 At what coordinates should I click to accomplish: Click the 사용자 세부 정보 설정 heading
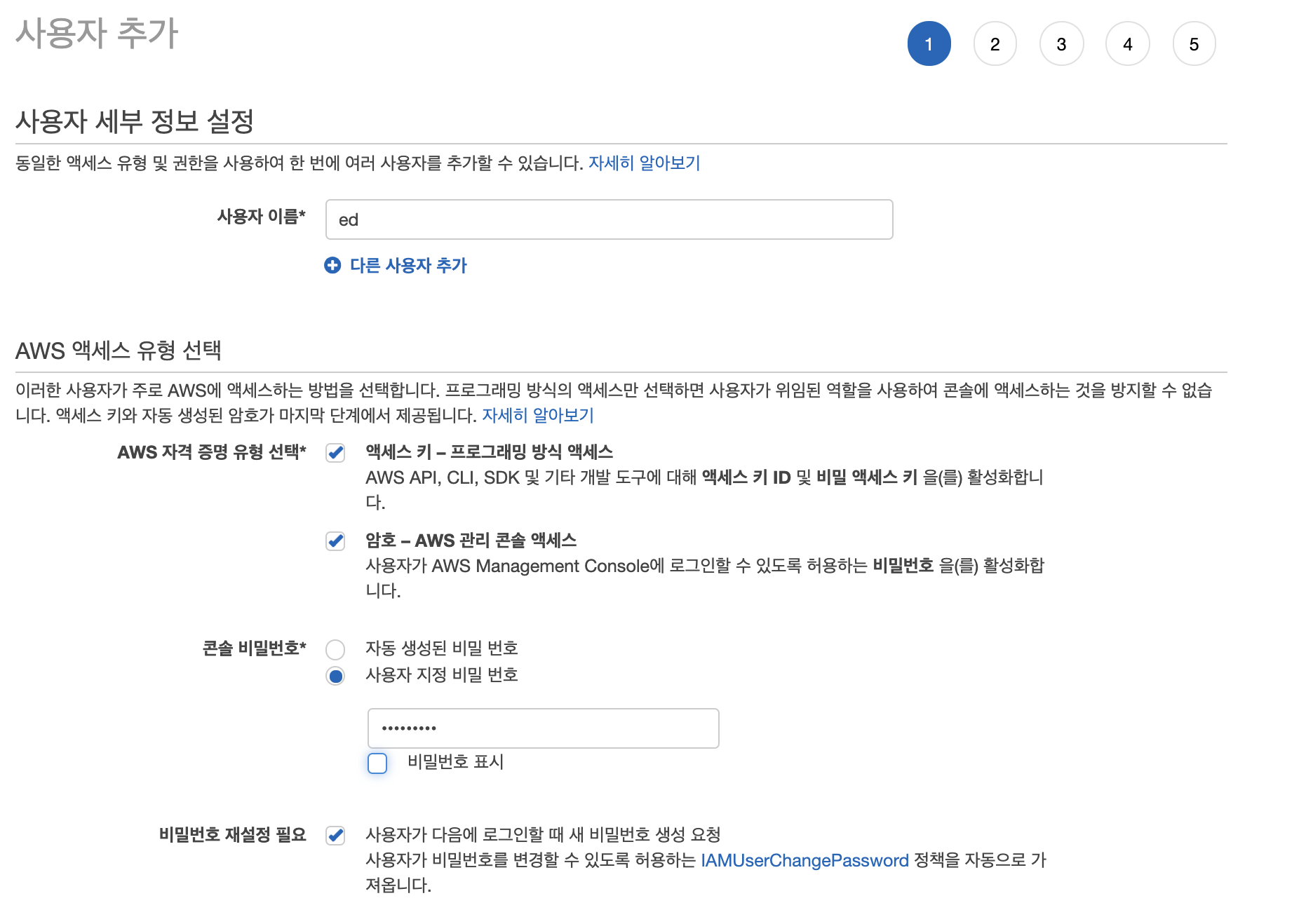coord(135,121)
